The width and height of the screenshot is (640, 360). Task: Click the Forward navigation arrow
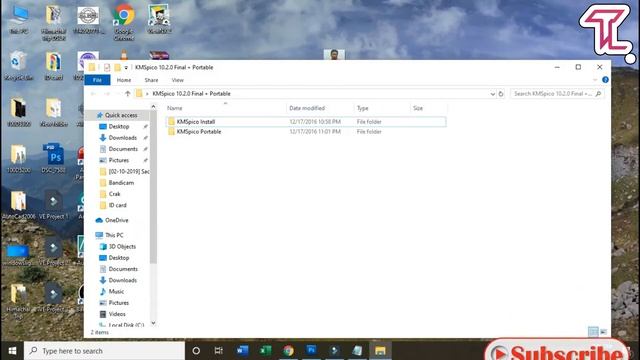pos(107,94)
